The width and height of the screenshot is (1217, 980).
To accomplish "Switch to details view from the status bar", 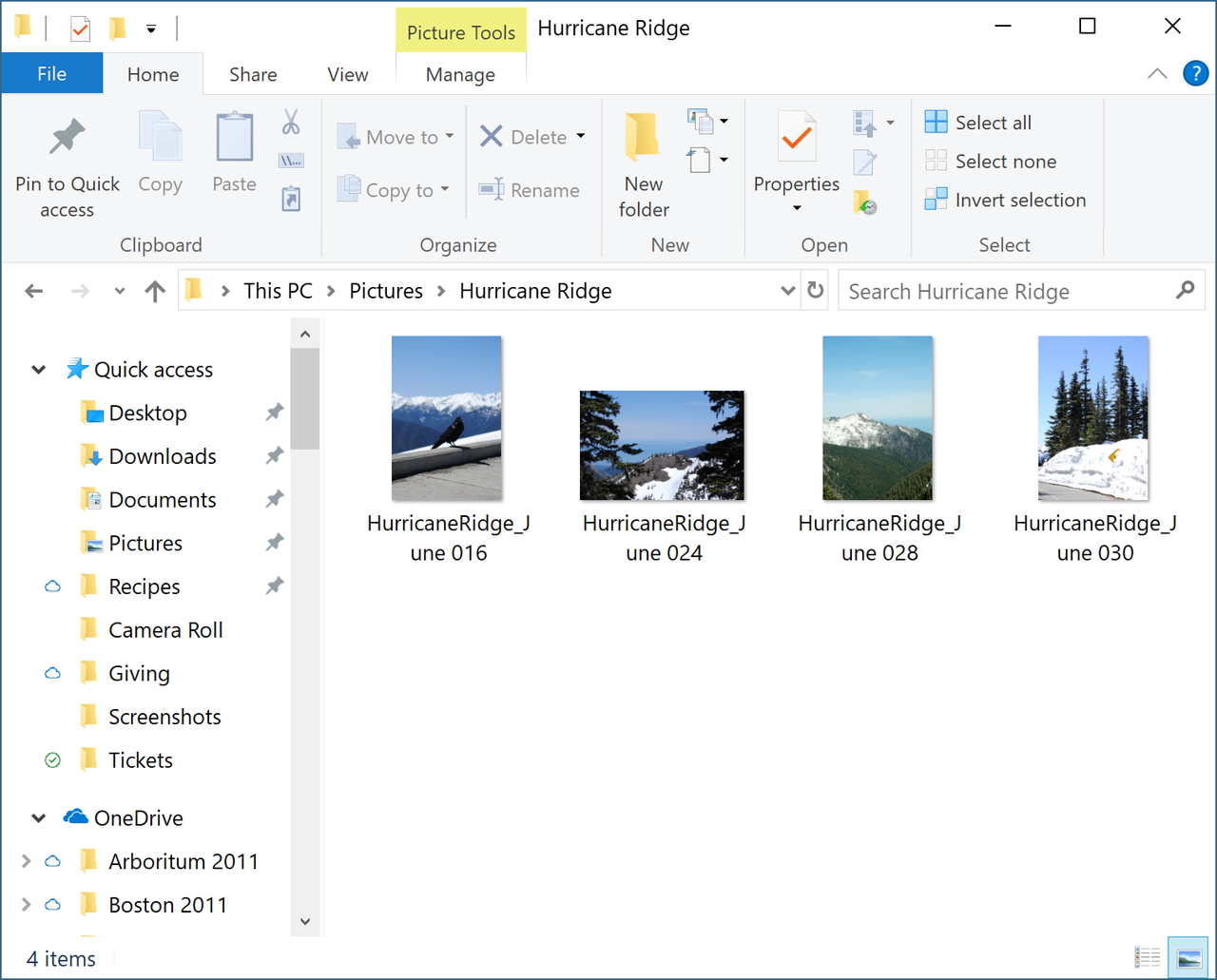I will pos(1148,958).
